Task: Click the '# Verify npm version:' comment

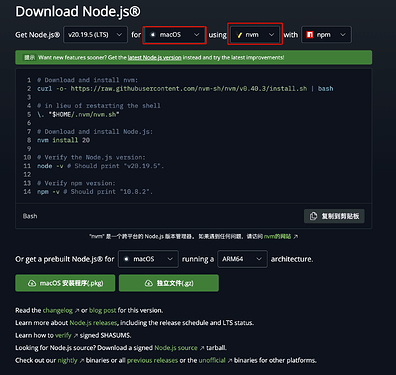Action: pos(76,183)
